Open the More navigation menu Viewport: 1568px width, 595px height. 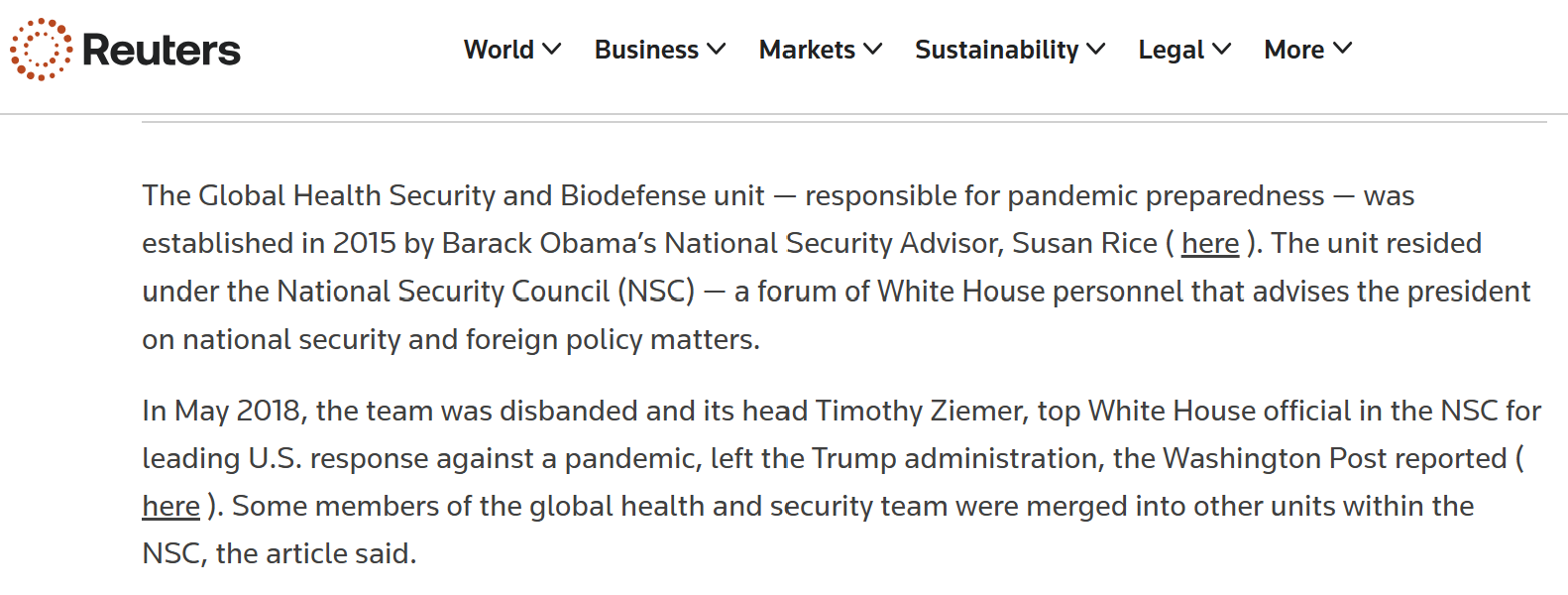(x=1293, y=50)
